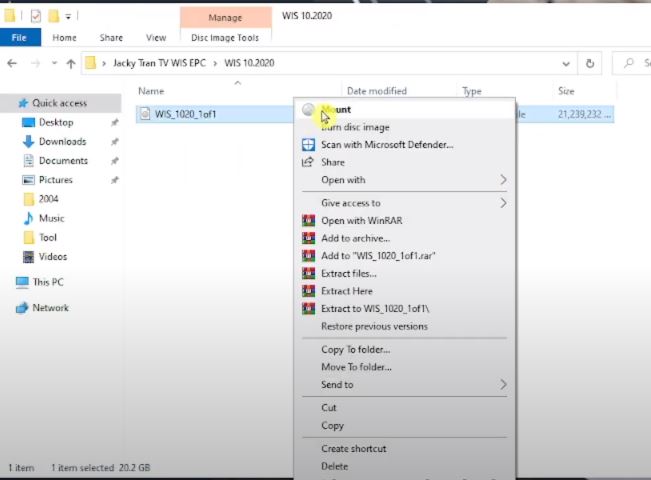Refresh the current folder
This screenshot has height=480, width=651.
point(590,64)
